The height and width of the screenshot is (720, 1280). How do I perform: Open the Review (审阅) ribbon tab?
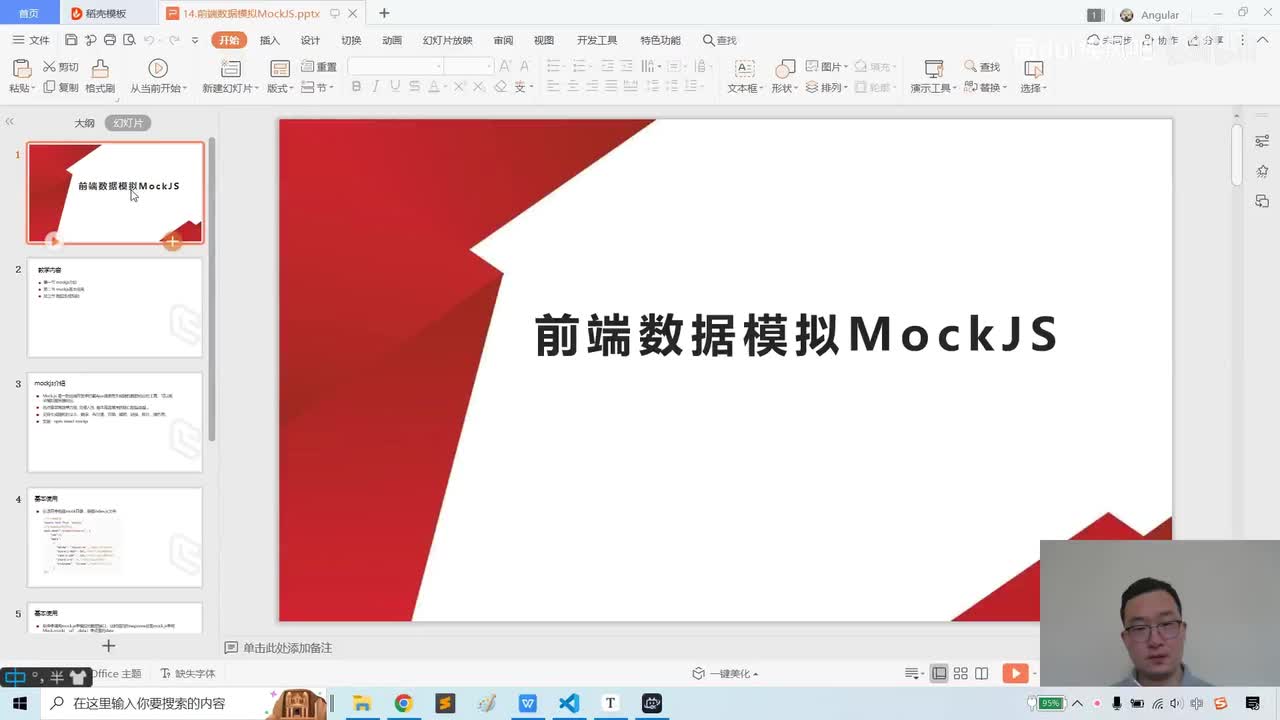click(x=503, y=40)
